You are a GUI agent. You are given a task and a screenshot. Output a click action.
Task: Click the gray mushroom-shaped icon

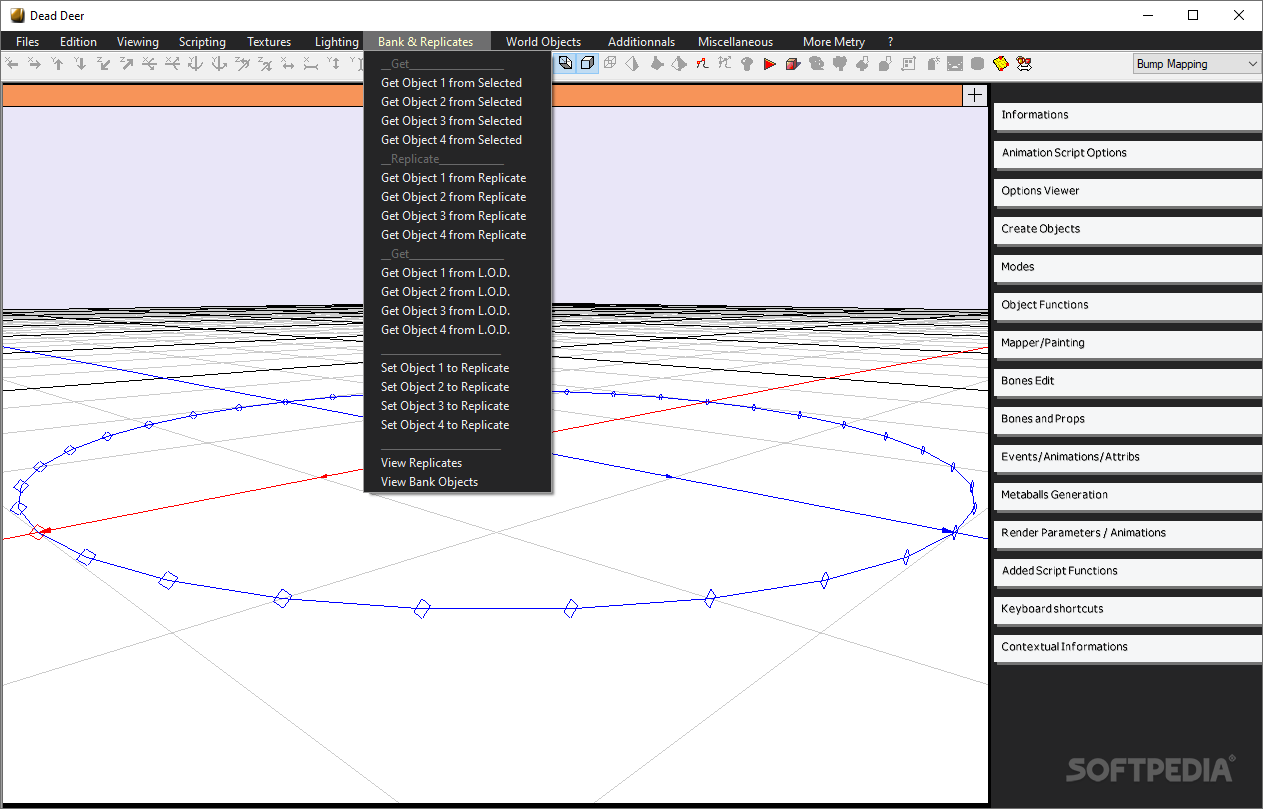coord(747,64)
